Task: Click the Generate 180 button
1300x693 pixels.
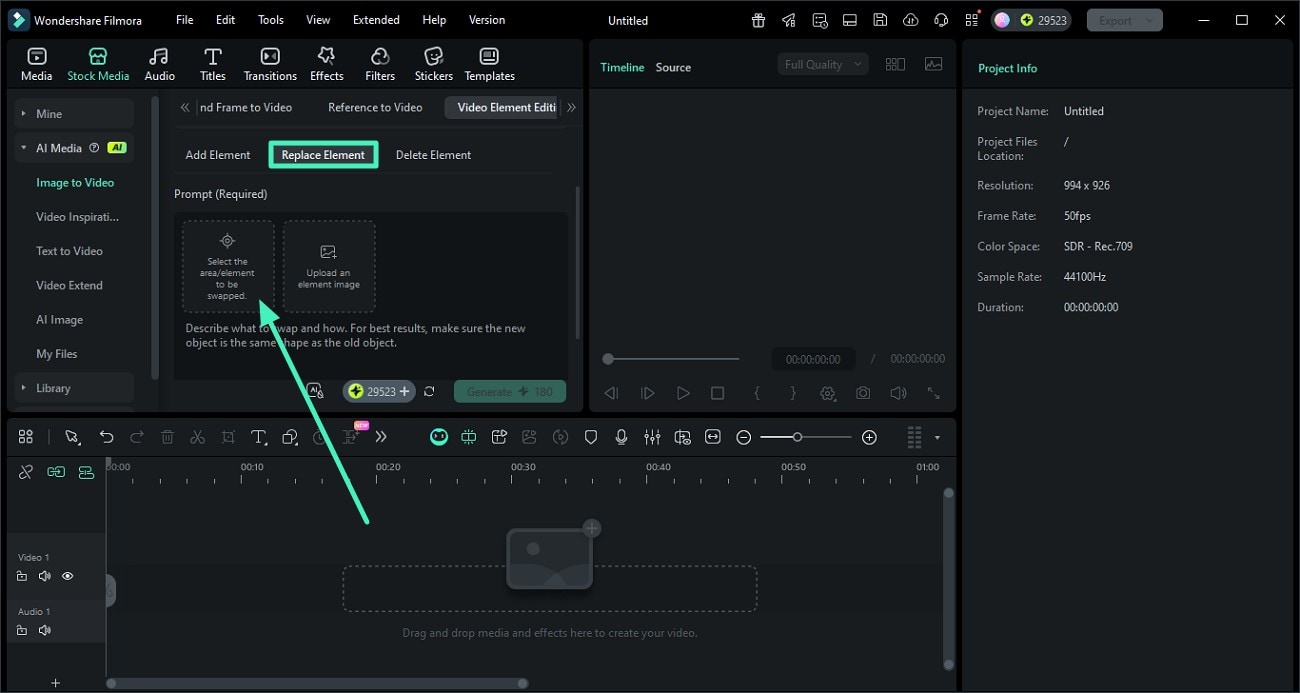Action: pyautogui.click(x=510, y=392)
